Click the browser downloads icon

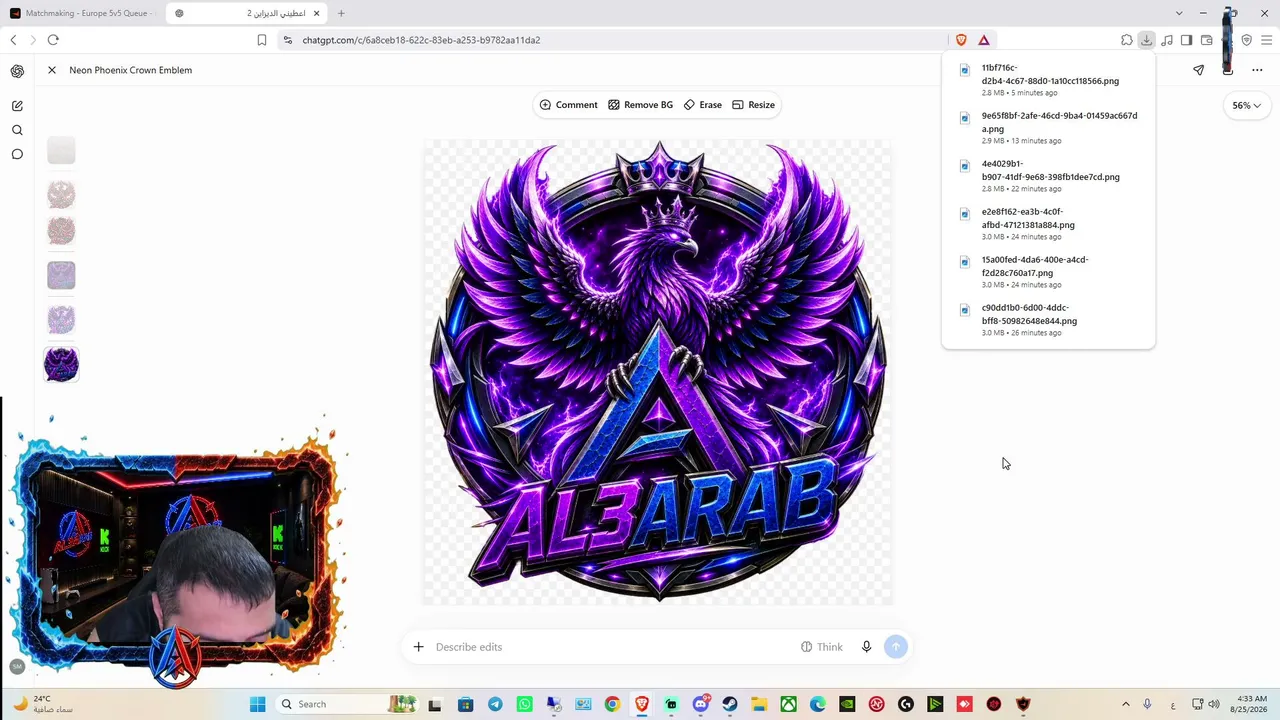[1146, 40]
